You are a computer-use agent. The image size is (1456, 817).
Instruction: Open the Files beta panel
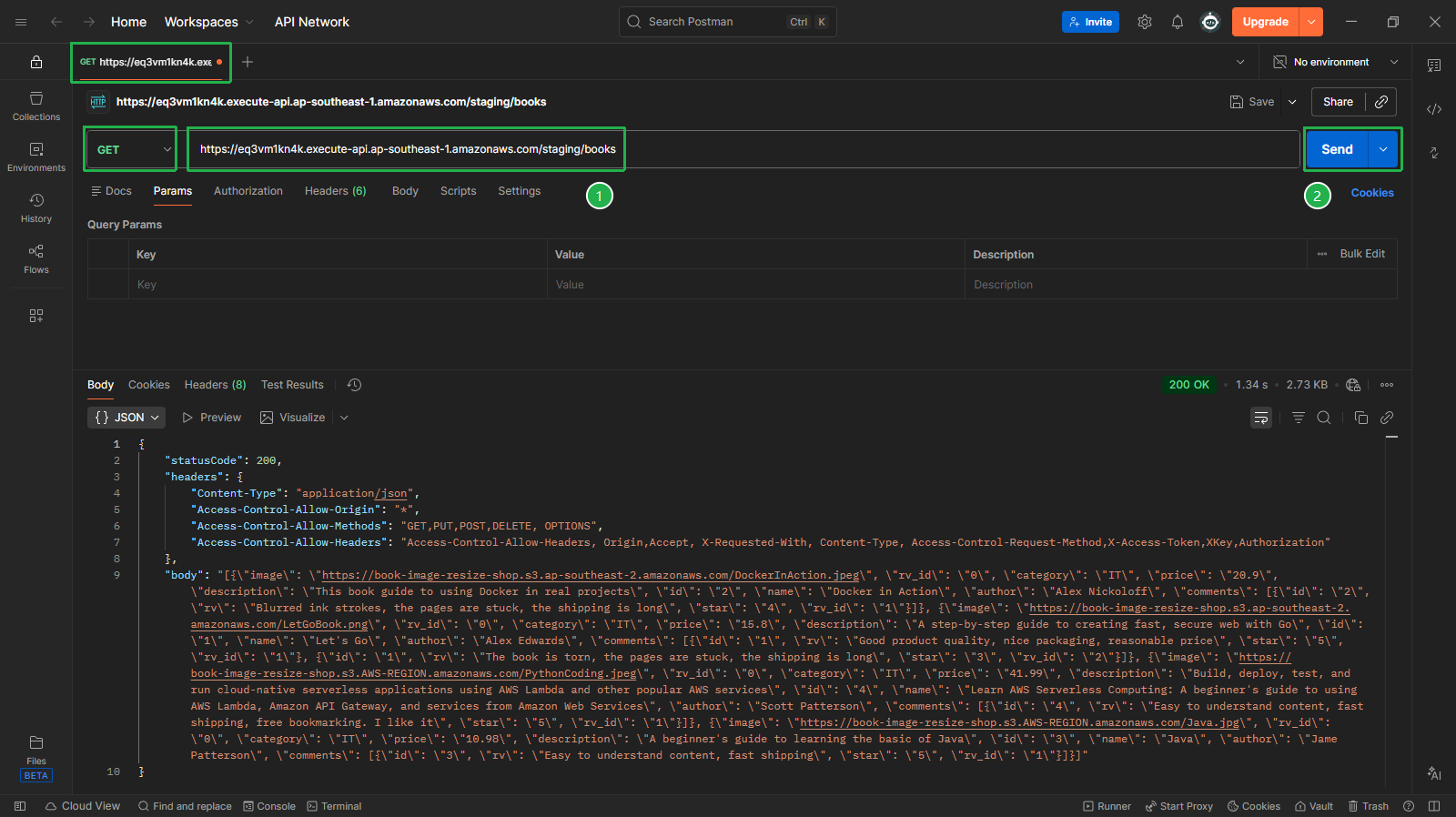(36, 758)
